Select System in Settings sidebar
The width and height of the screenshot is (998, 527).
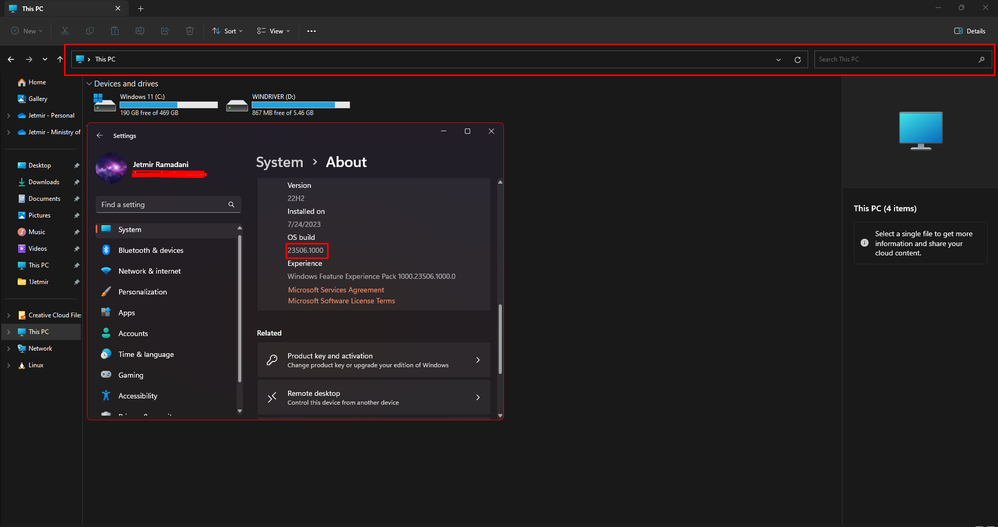pos(167,229)
